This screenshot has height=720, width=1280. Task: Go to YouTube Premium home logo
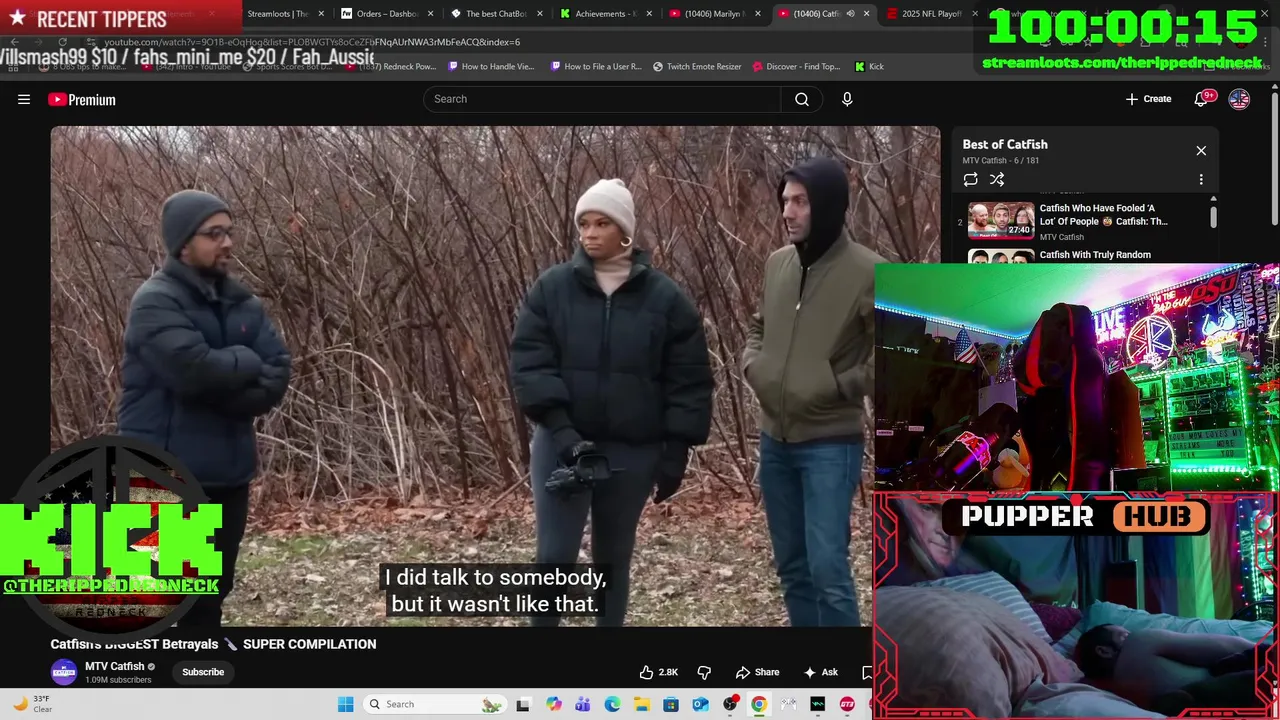[82, 99]
